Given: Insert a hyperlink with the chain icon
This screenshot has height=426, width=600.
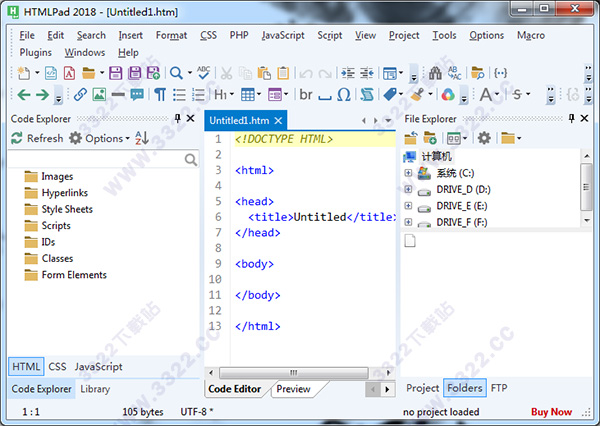Looking at the screenshot, I should tap(80, 94).
